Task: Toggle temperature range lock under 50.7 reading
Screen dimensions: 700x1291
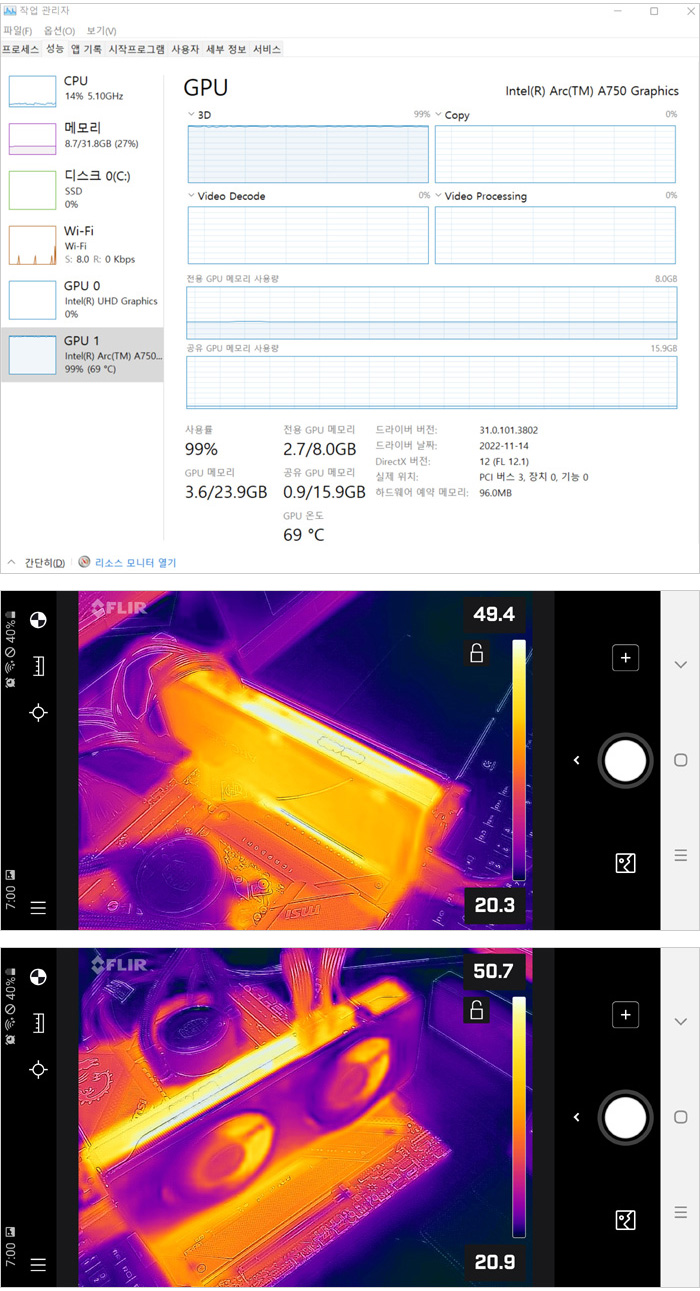Action: click(477, 1010)
